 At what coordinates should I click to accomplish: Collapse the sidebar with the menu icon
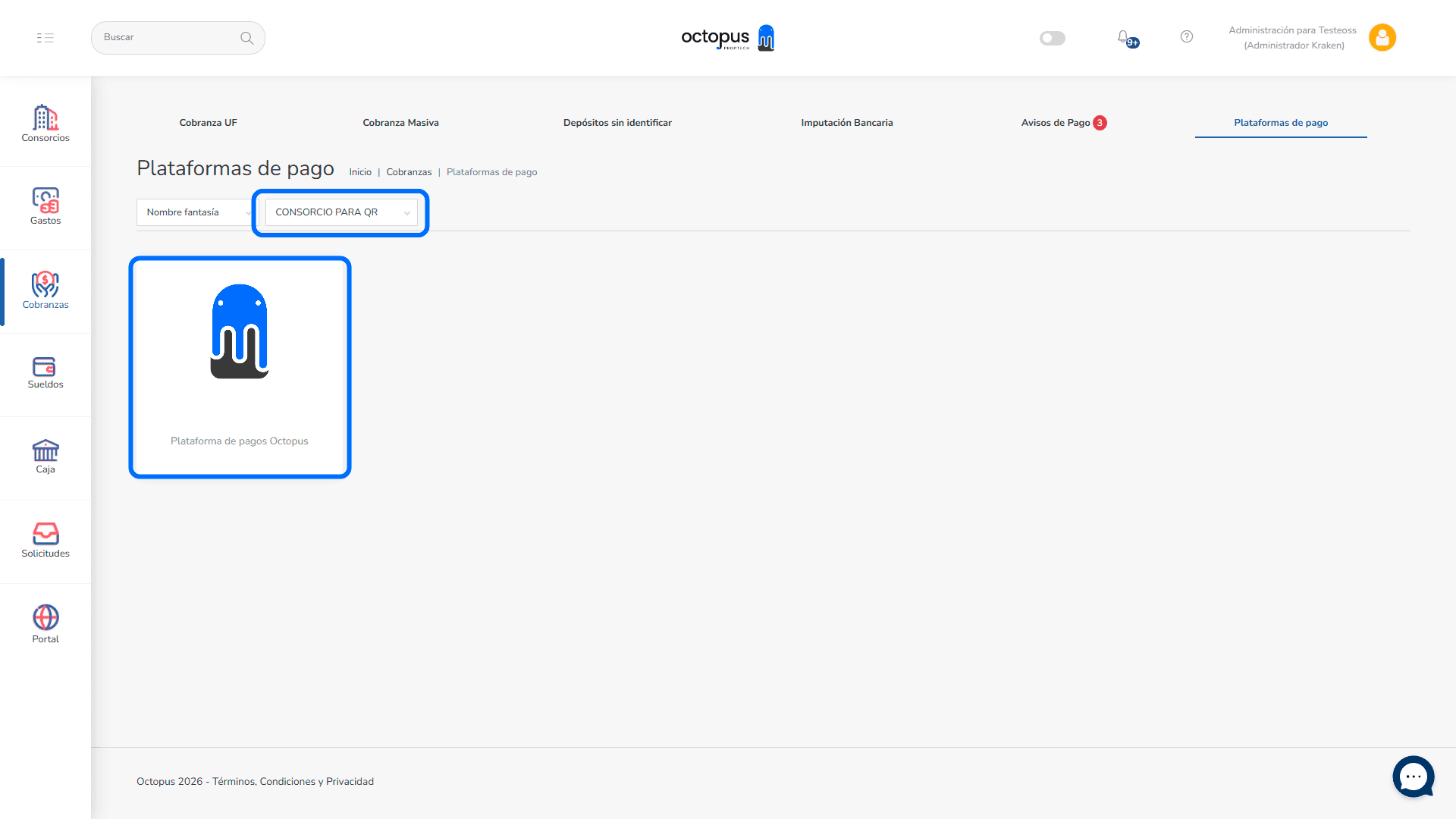point(45,37)
